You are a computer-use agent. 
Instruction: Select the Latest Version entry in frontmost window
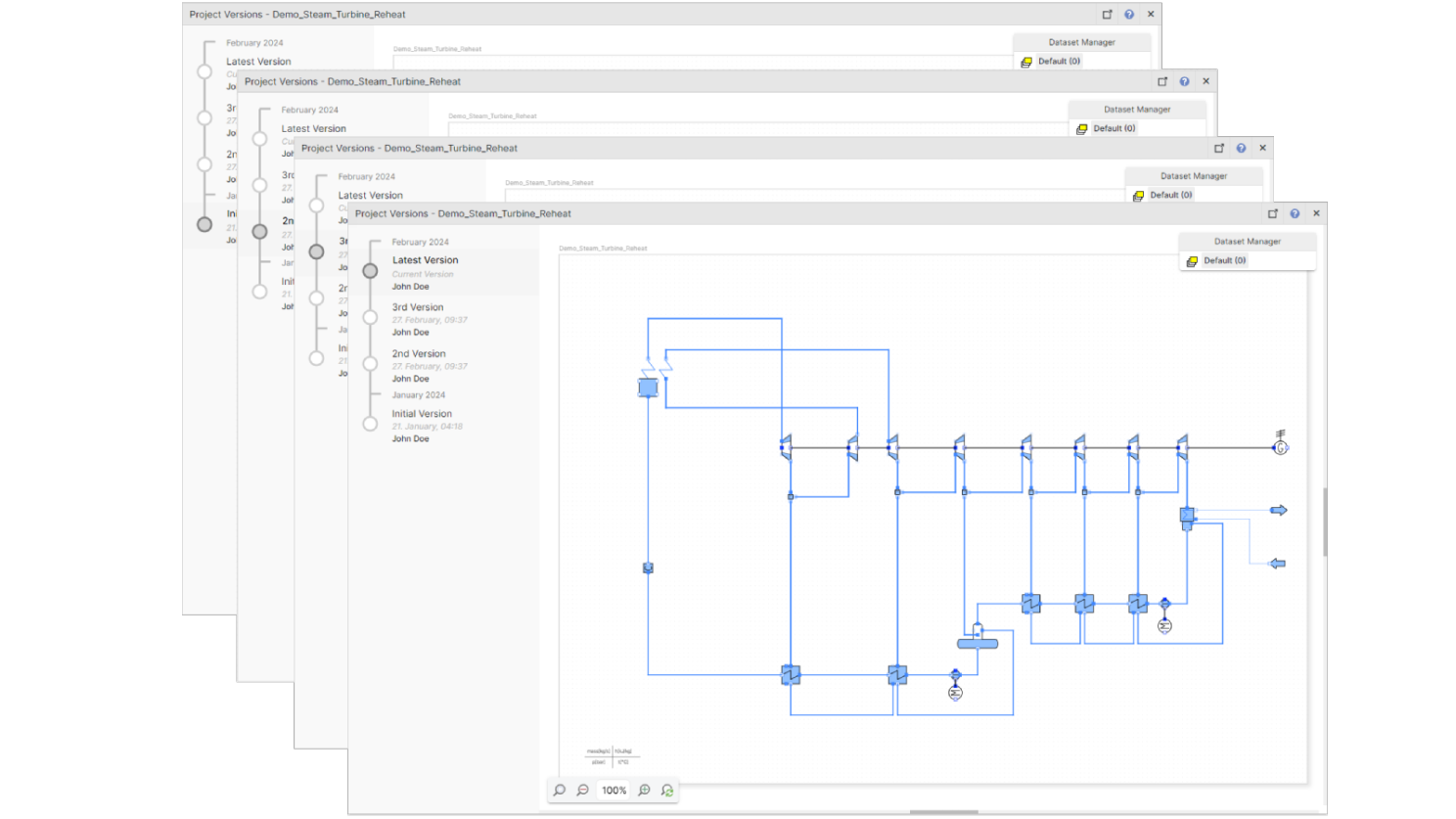(x=425, y=260)
